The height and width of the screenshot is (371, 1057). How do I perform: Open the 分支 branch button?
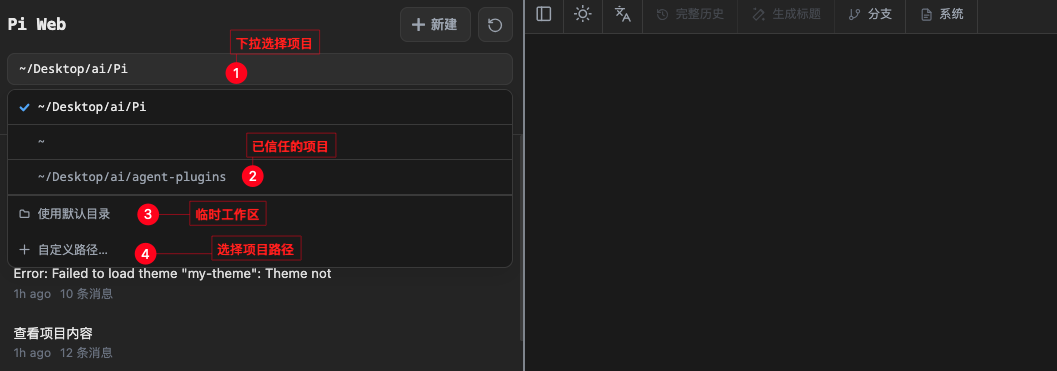[x=870, y=14]
